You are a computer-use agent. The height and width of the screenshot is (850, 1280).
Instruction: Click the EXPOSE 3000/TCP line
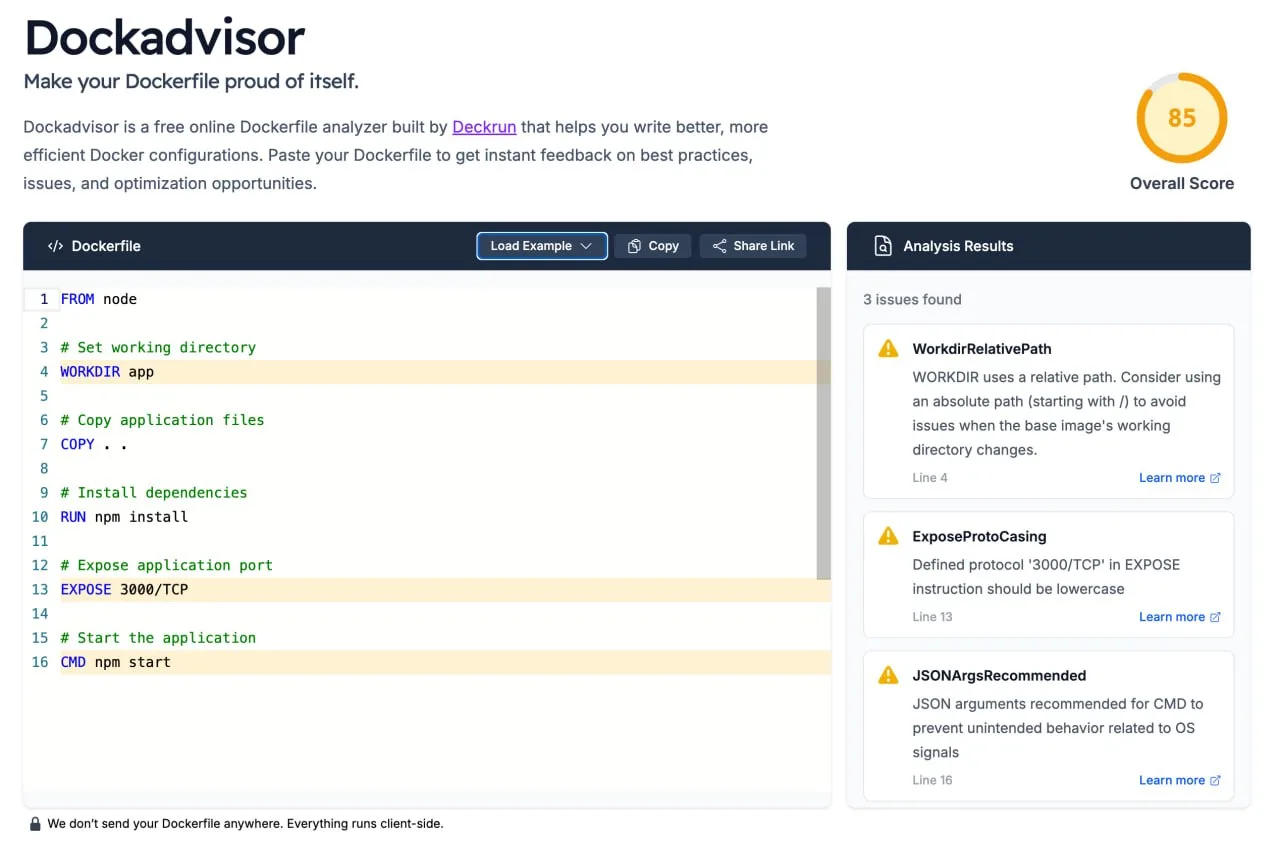click(445, 590)
